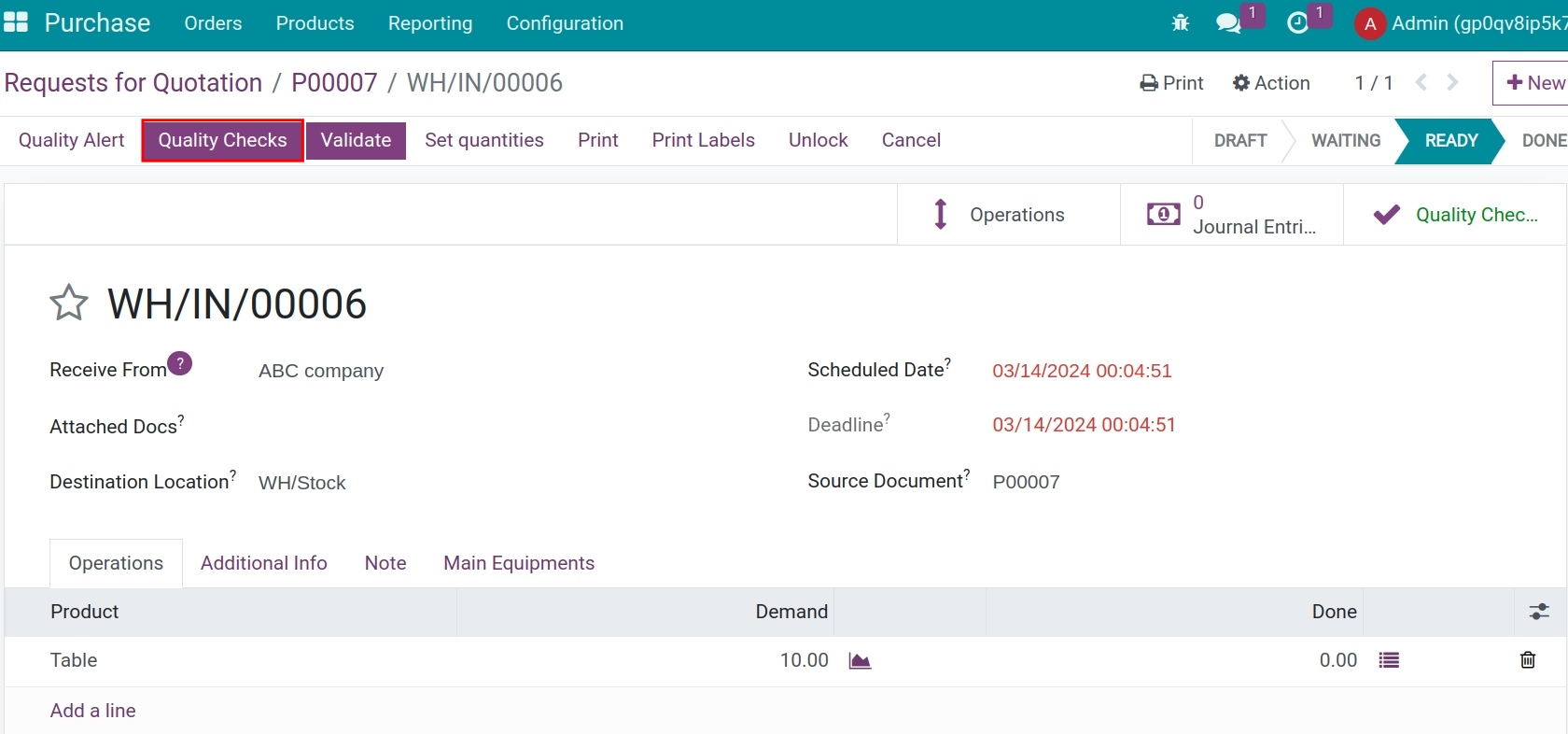Image resolution: width=1568 pixels, height=734 pixels.
Task: Set status to DONE in status bar
Action: [x=1544, y=140]
